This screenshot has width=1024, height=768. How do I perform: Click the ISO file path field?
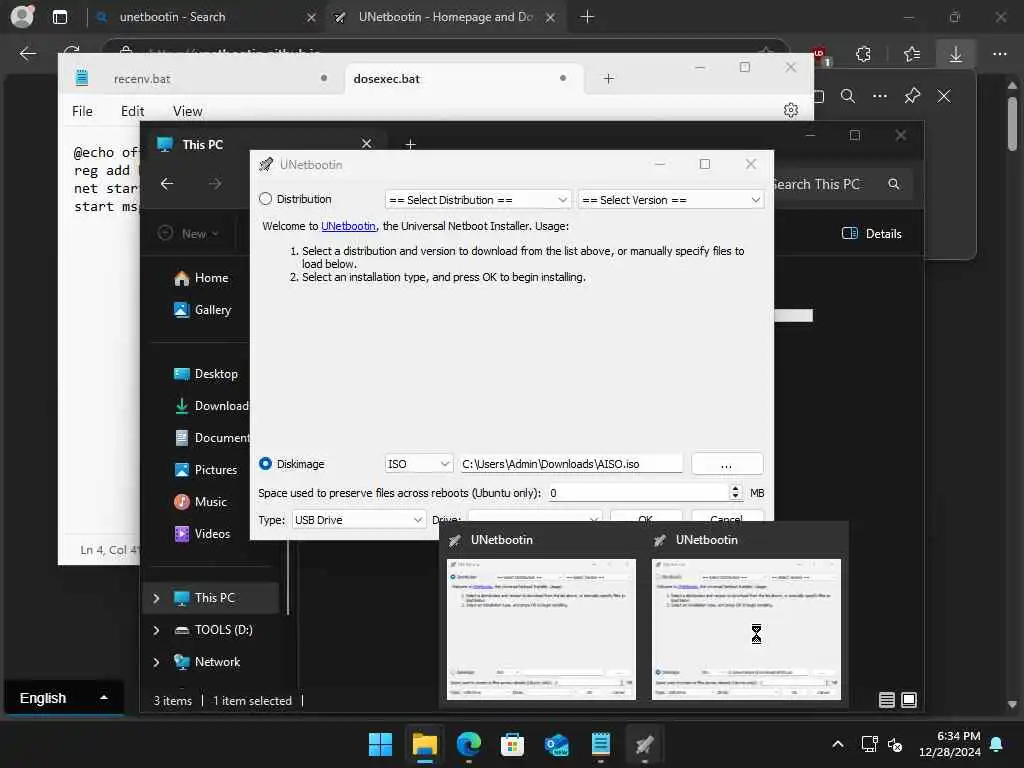[x=571, y=464]
